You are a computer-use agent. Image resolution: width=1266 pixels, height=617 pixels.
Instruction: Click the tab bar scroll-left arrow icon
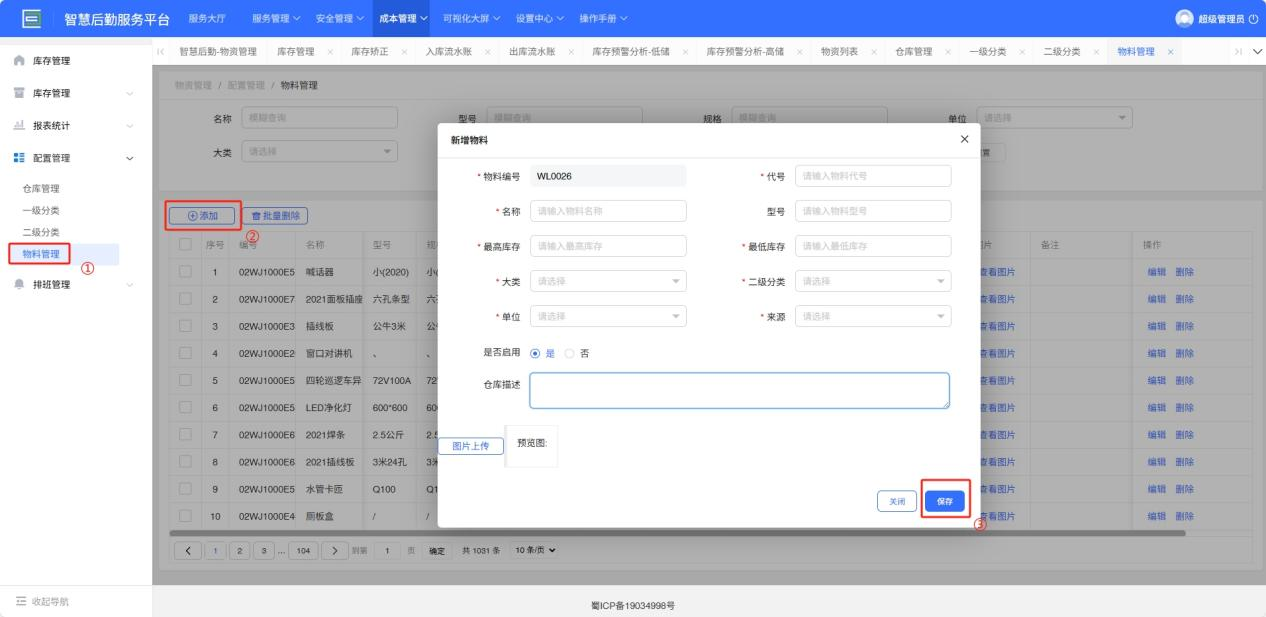pos(161,51)
